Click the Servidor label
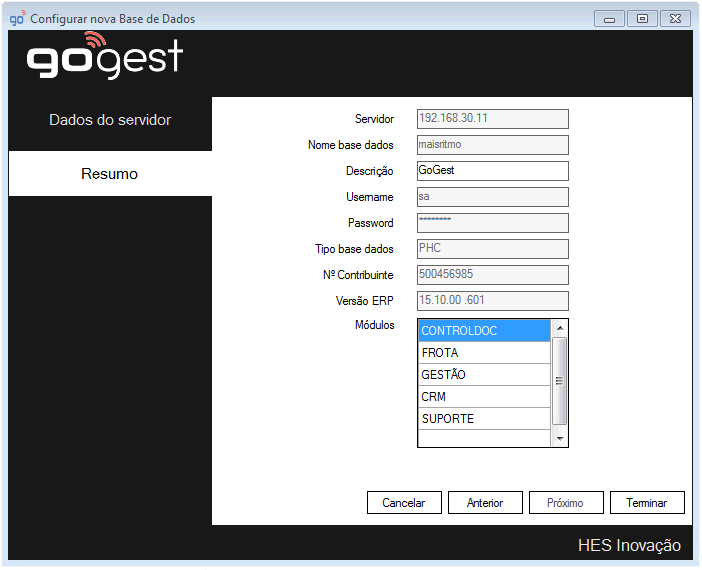702x570 pixels. click(x=374, y=119)
